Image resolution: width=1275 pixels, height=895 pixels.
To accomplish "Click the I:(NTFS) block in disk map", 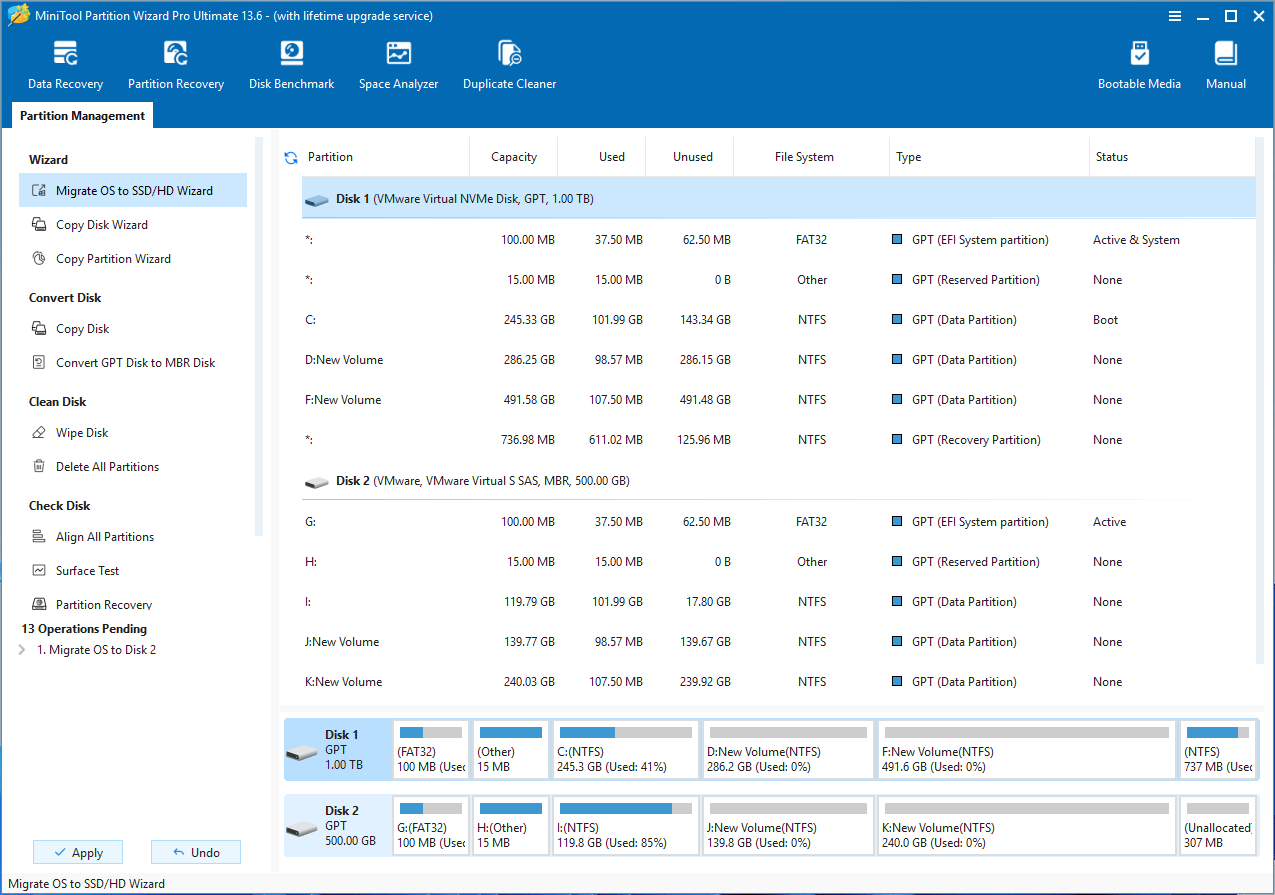I will point(626,826).
